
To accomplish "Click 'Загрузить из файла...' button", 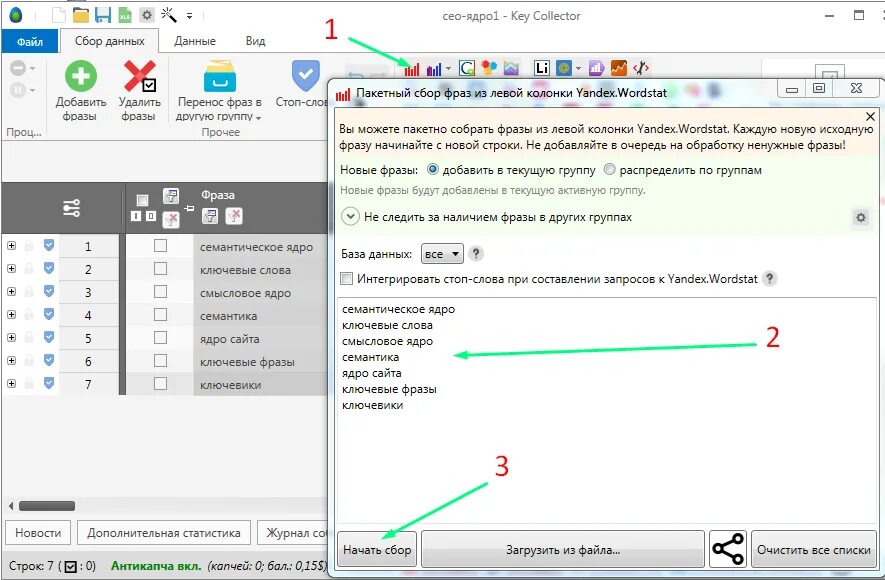I will pyautogui.click(x=563, y=549).
